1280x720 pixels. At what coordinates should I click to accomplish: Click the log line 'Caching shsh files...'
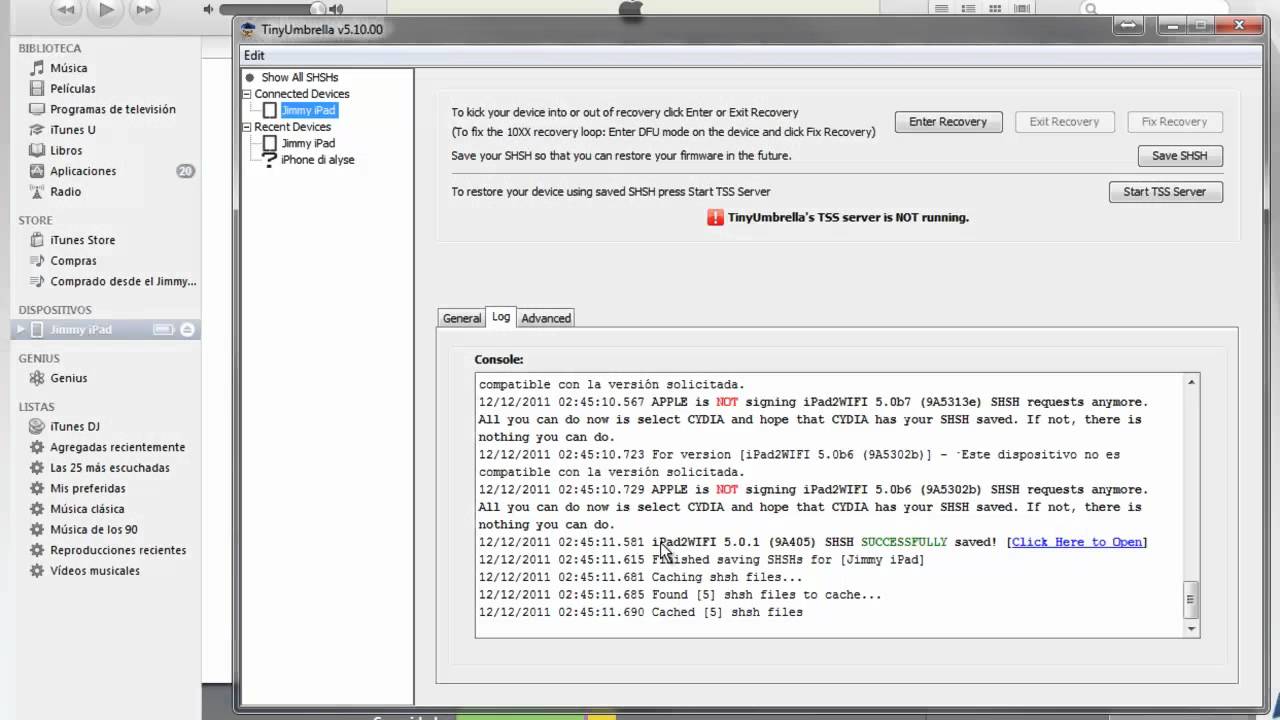point(640,577)
